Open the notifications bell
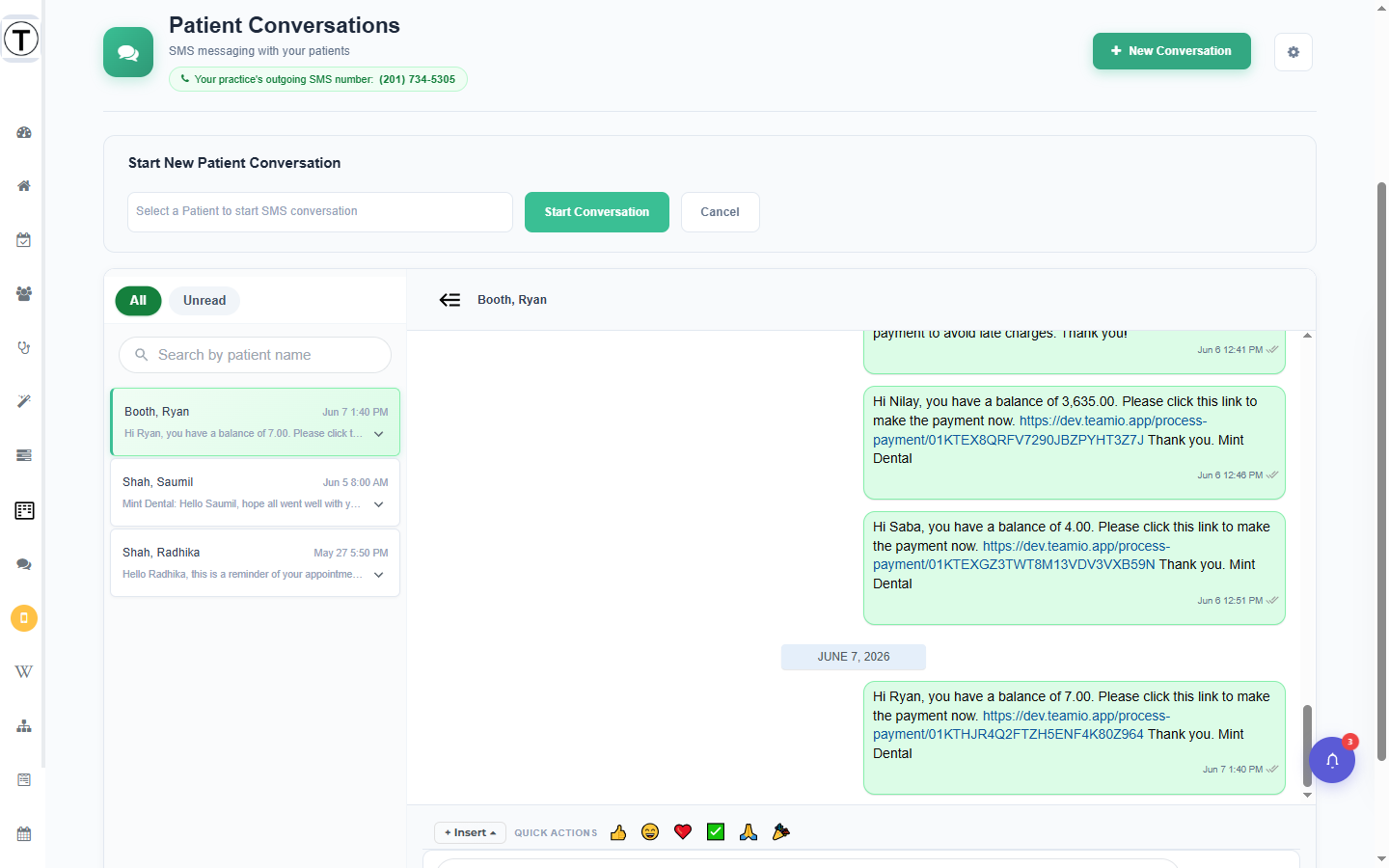The image size is (1389, 868). pos(1332,760)
